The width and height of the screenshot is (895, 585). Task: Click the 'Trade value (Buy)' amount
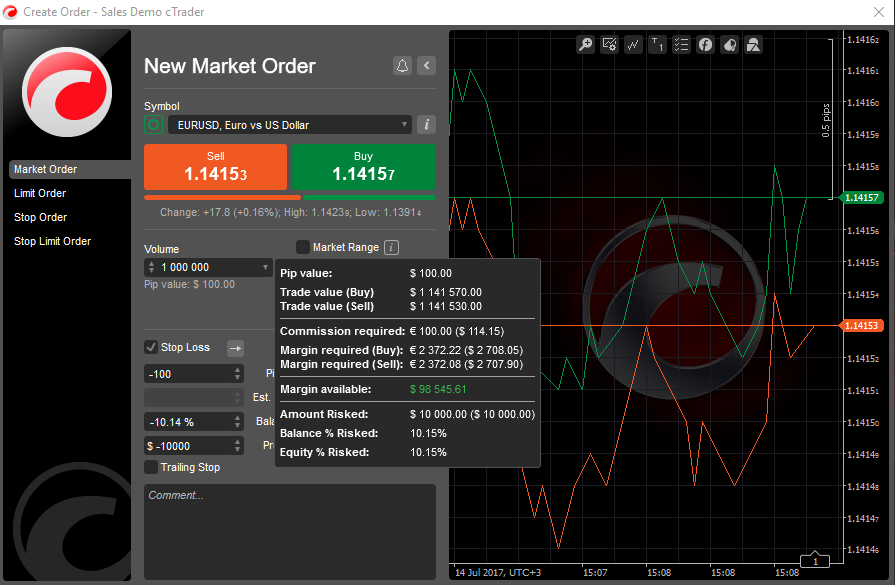click(446, 292)
